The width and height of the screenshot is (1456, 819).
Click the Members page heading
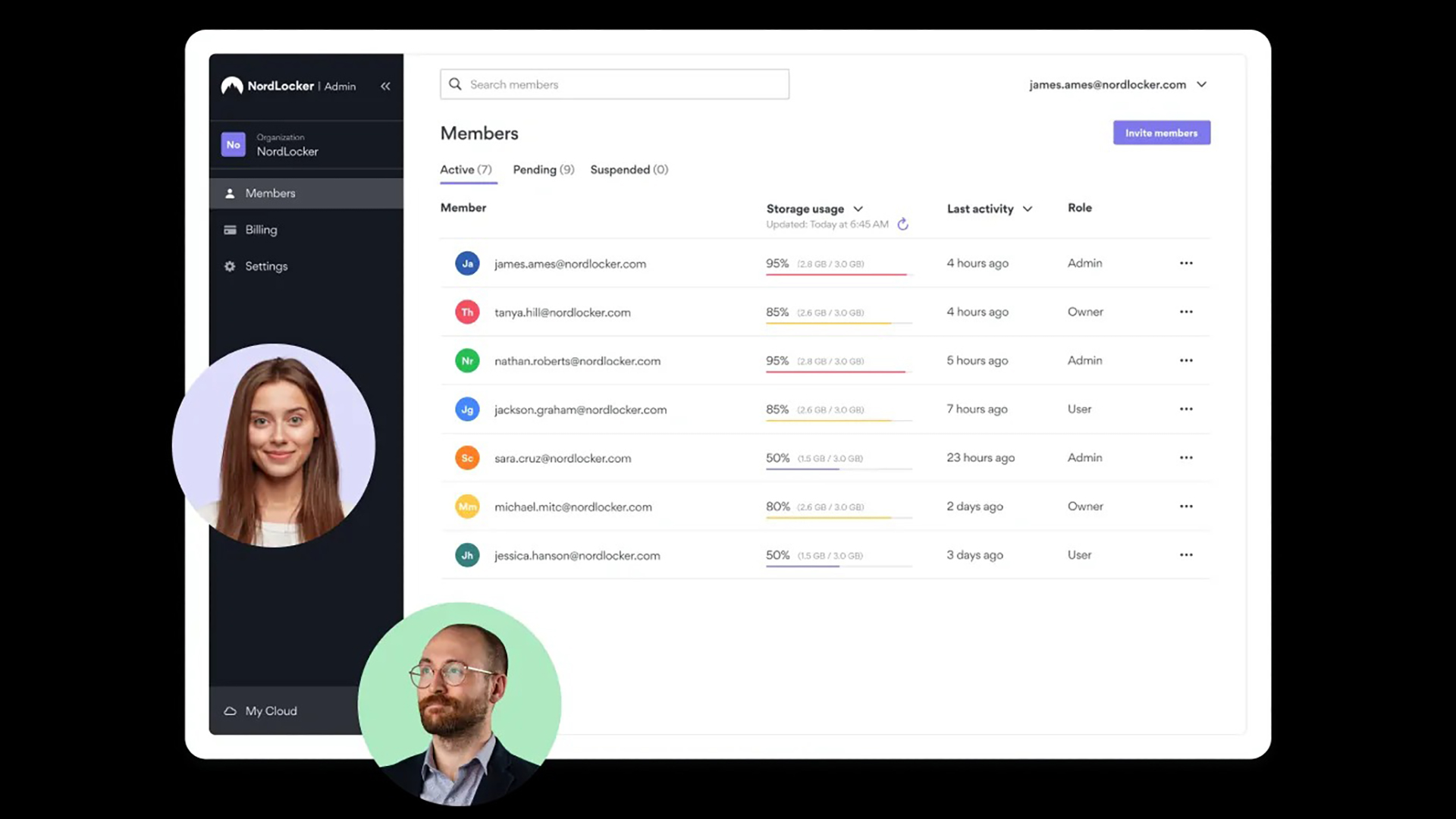click(x=479, y=133)
